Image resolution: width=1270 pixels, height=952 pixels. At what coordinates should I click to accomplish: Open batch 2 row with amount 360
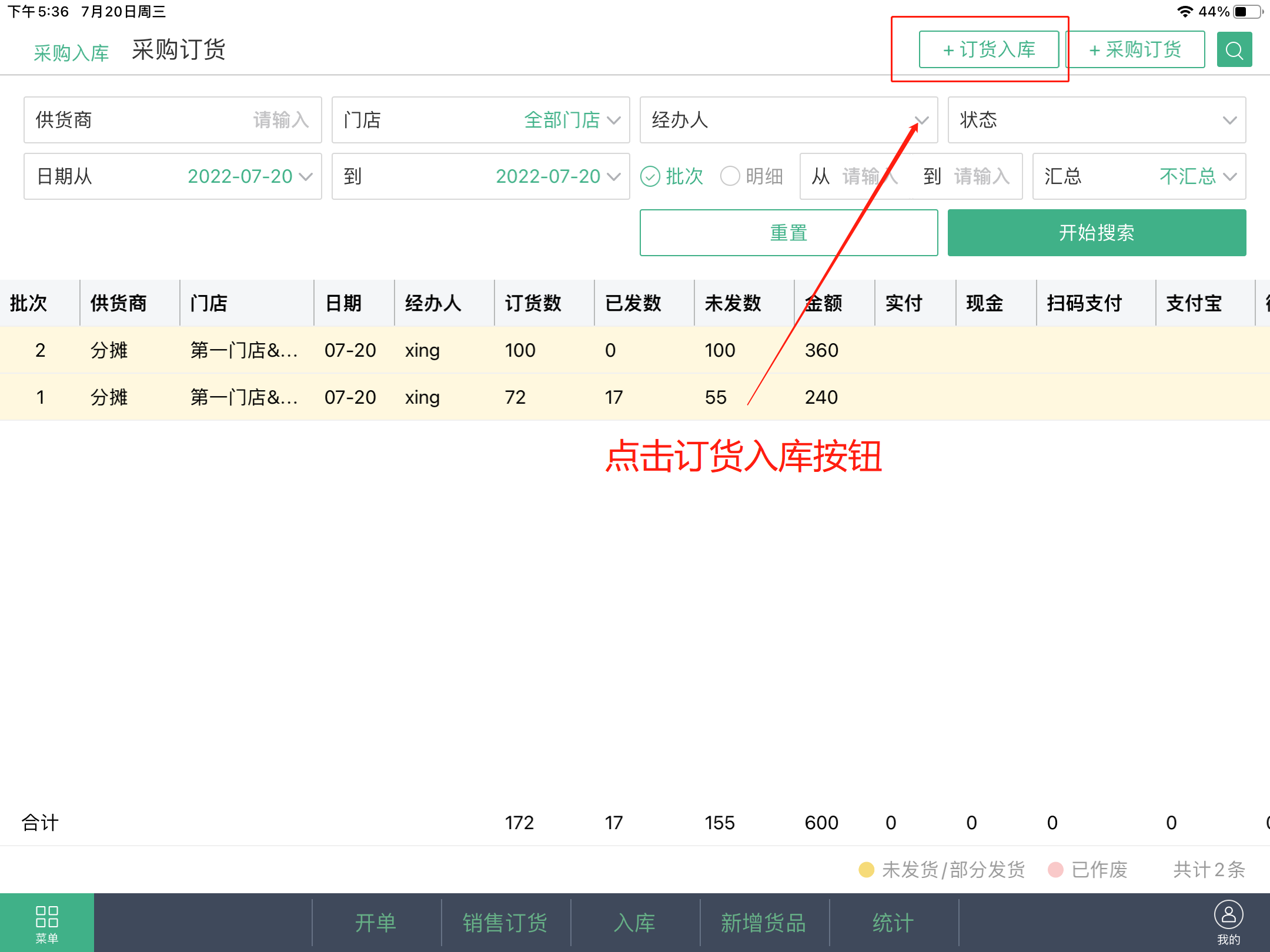pyautogui.click(x=635, y=350)
